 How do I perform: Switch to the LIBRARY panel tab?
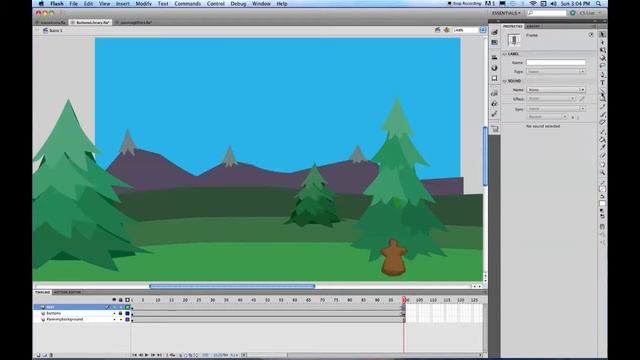(x=533, y=26)
